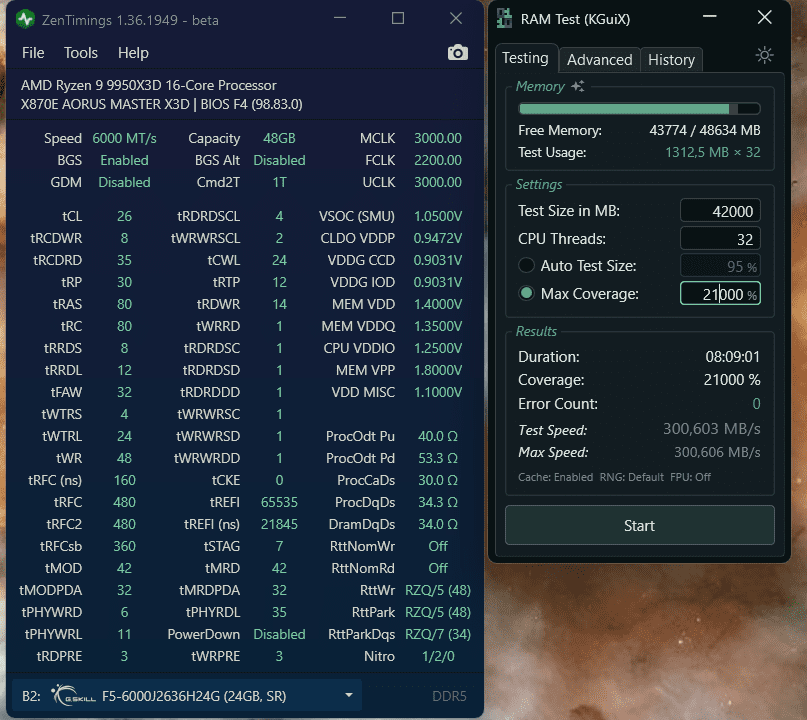807x720 pixels.
Task: Click the ZenTimings app logo icon
Action: 25,20
